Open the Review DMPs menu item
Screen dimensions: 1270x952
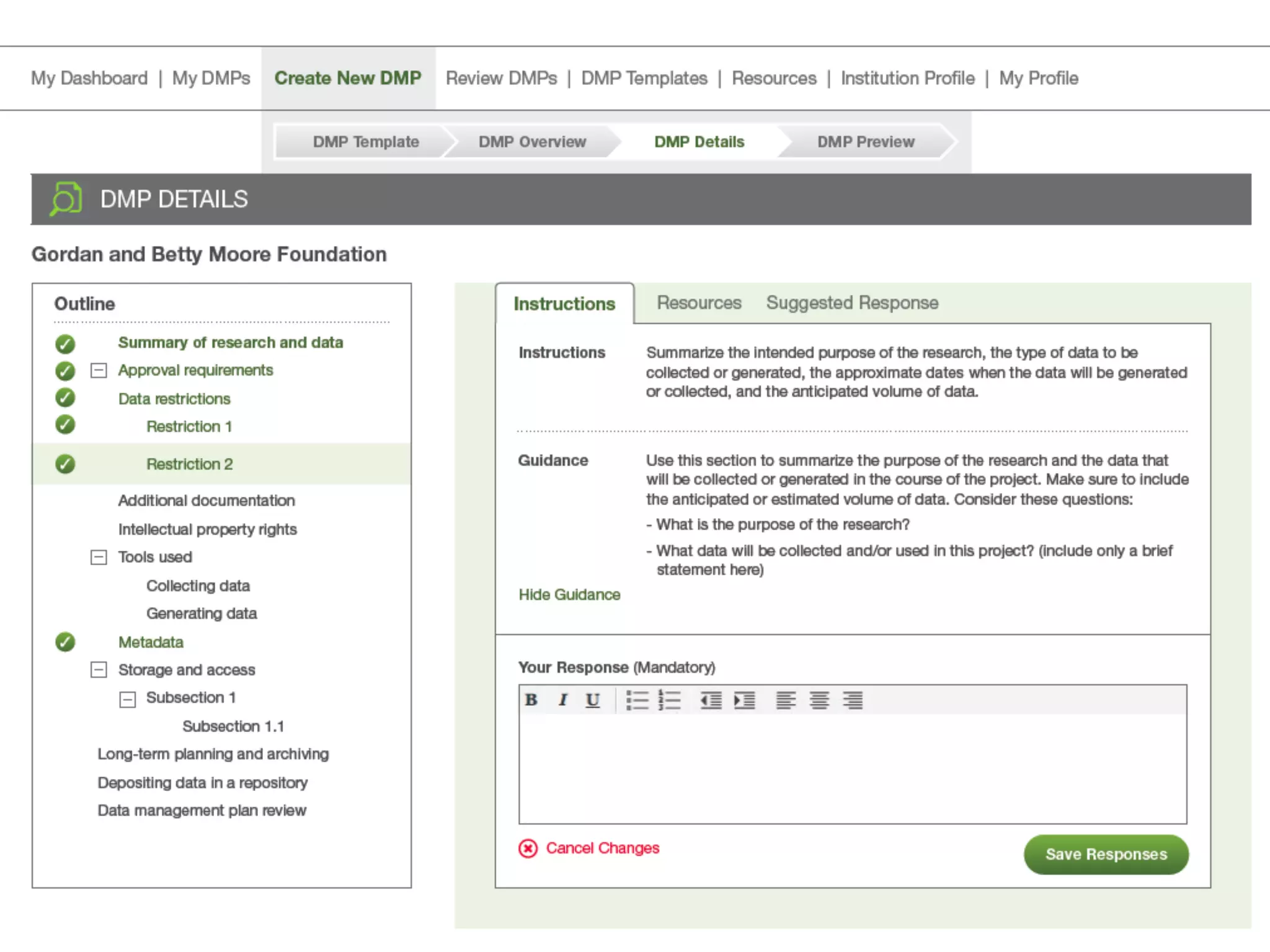(501, 78)
